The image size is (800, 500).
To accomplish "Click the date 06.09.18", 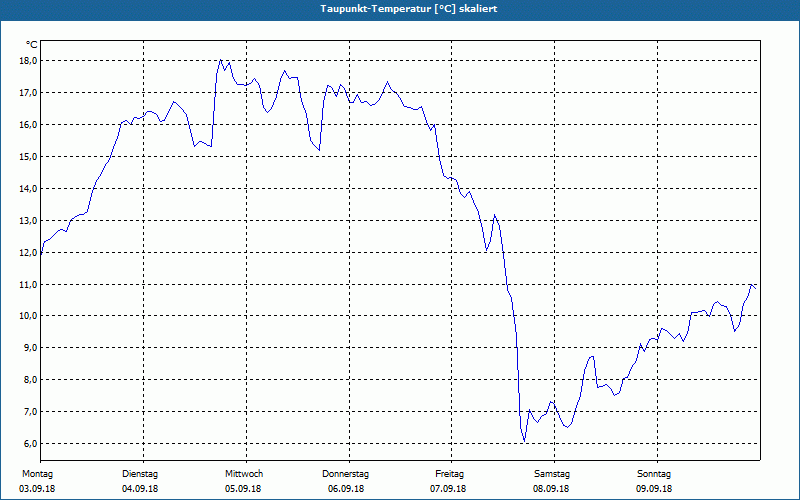I will point(346,489).
